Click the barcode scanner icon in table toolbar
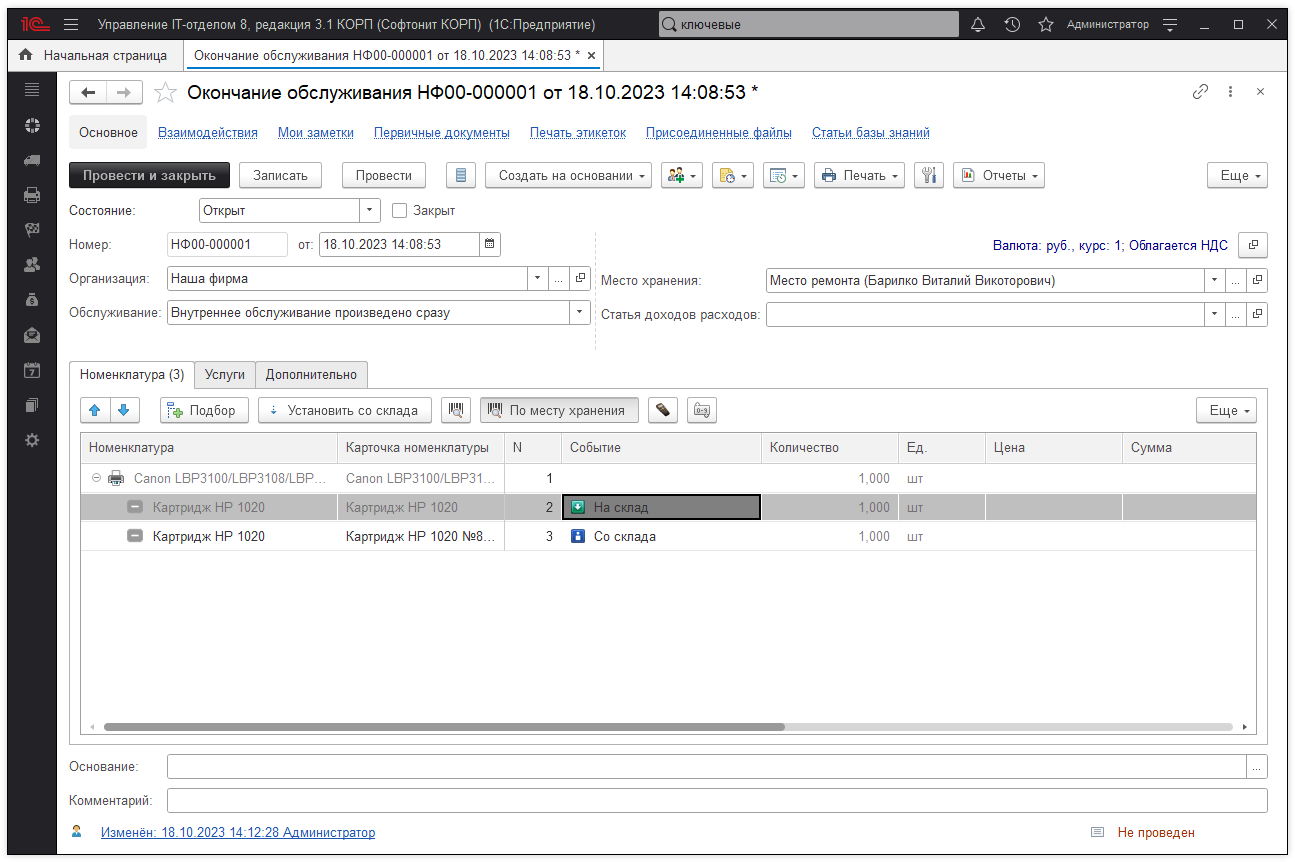 point(457,410)
